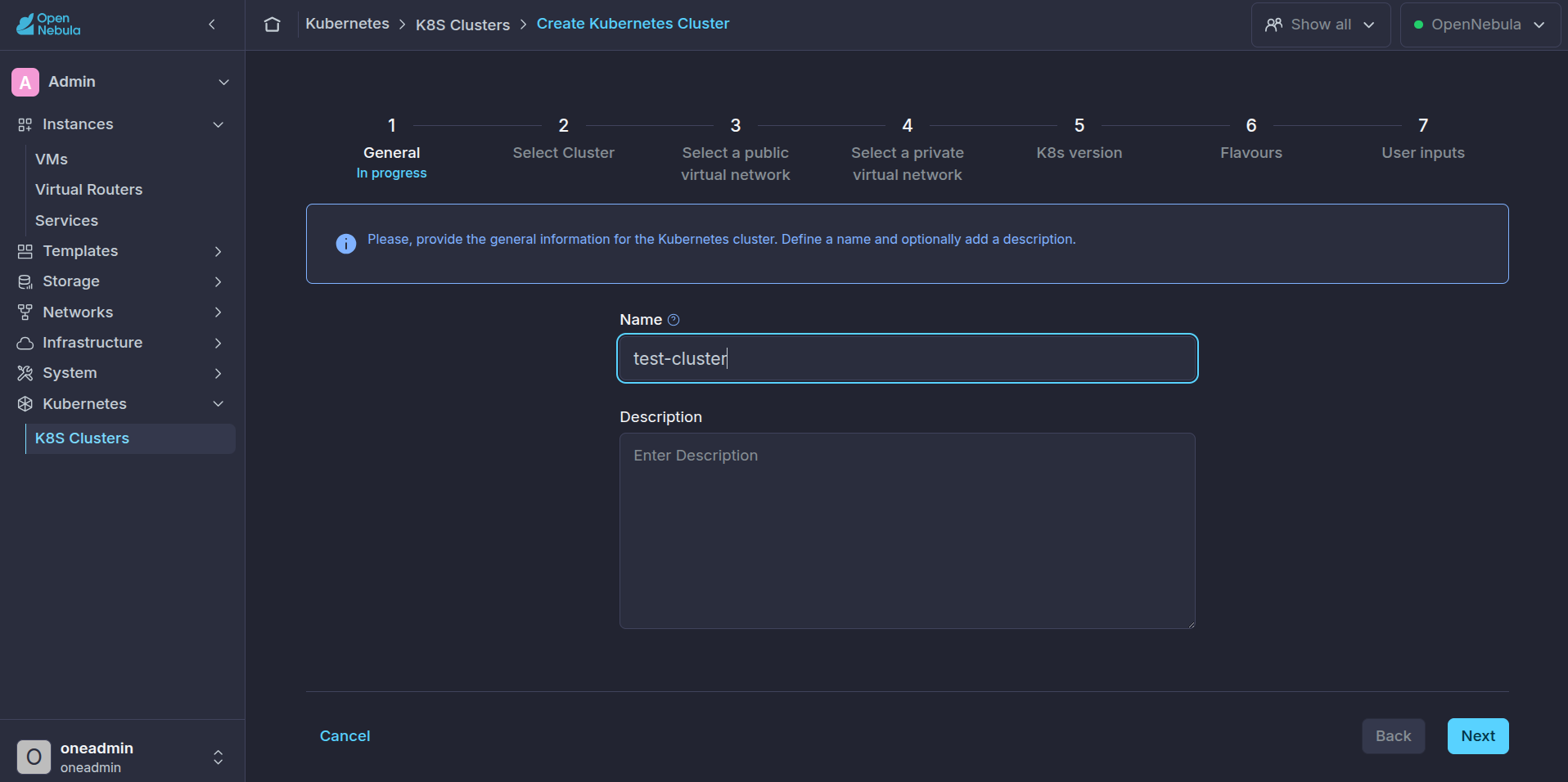Click the Infrastructure cloud icon
The image size is (1568, 782).
click(x=25, y=343)
